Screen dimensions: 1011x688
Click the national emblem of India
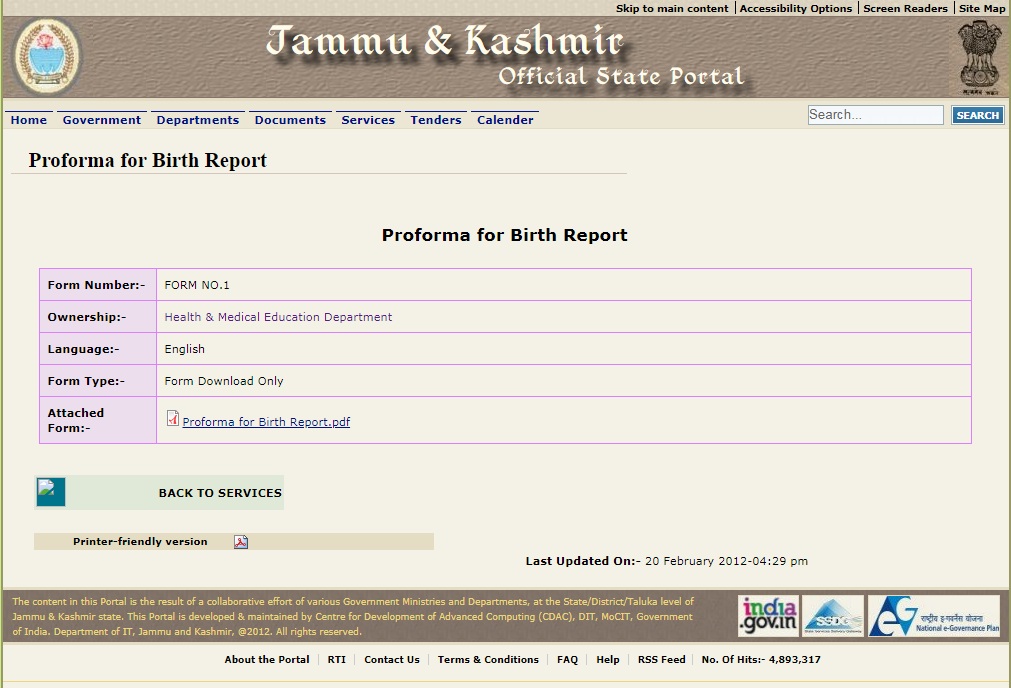point(979,56)
